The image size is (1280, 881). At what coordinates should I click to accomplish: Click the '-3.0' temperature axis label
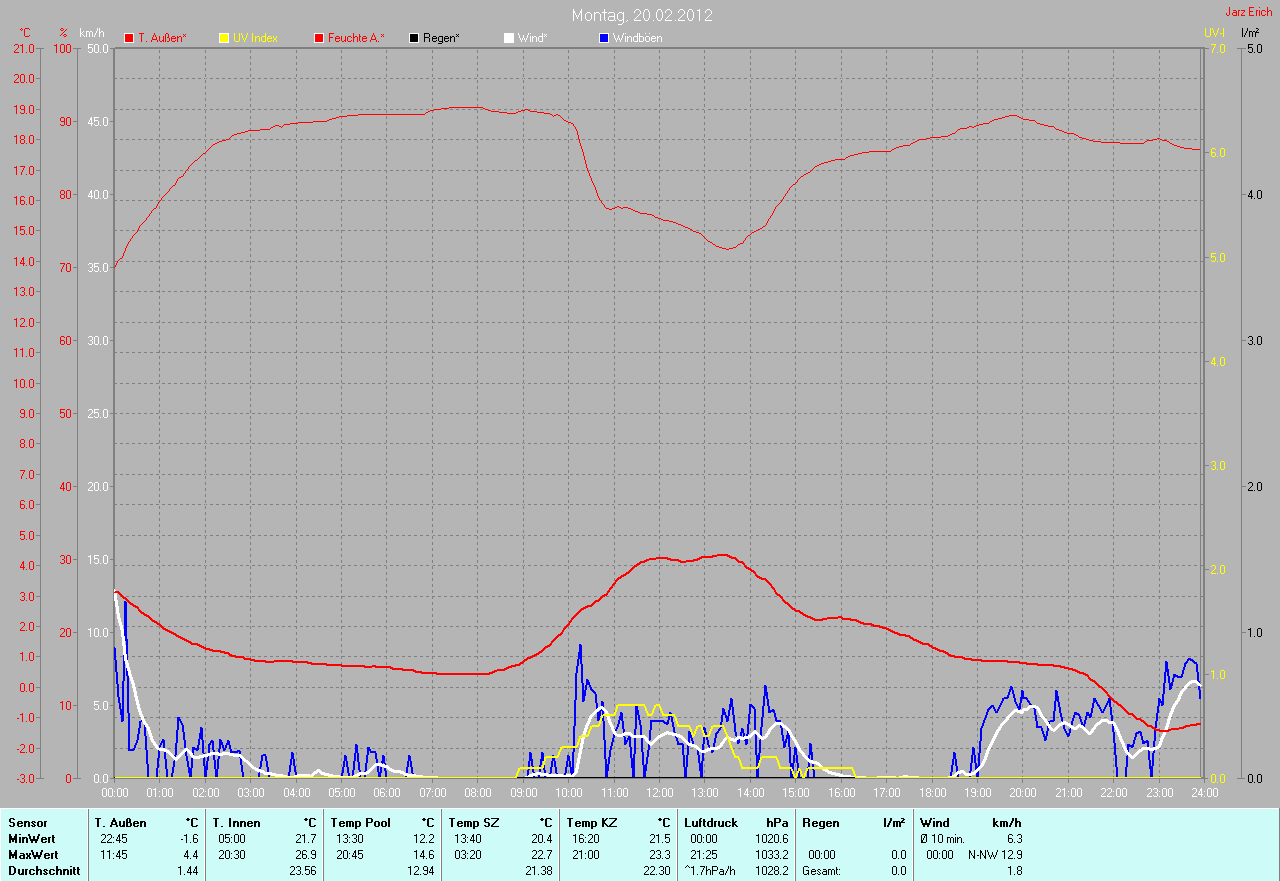coord(24,778)
